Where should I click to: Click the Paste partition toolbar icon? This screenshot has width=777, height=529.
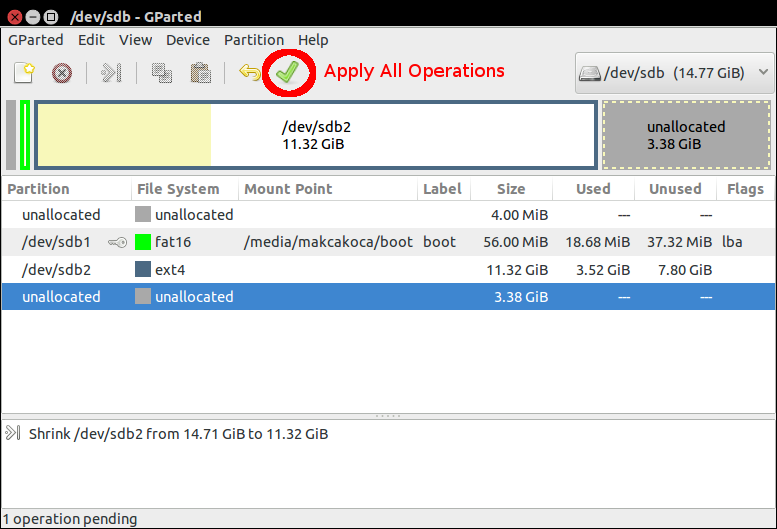click(x=200, y=72)
